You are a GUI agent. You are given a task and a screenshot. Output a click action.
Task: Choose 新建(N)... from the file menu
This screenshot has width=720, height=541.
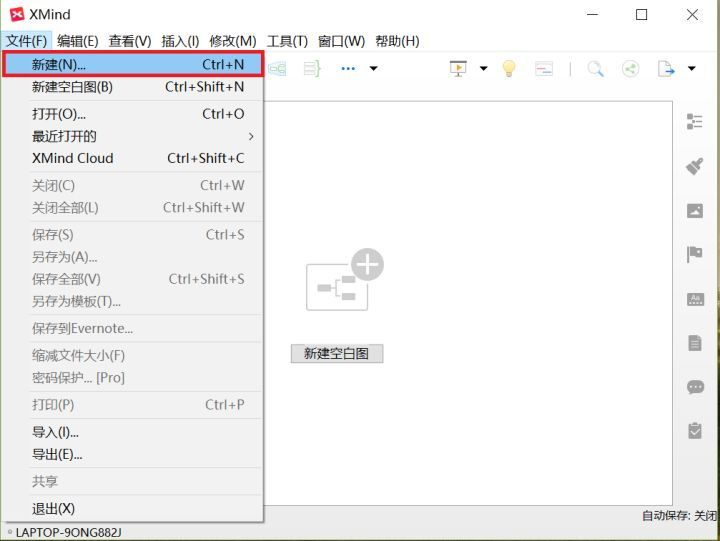click(x=133, y=64)
